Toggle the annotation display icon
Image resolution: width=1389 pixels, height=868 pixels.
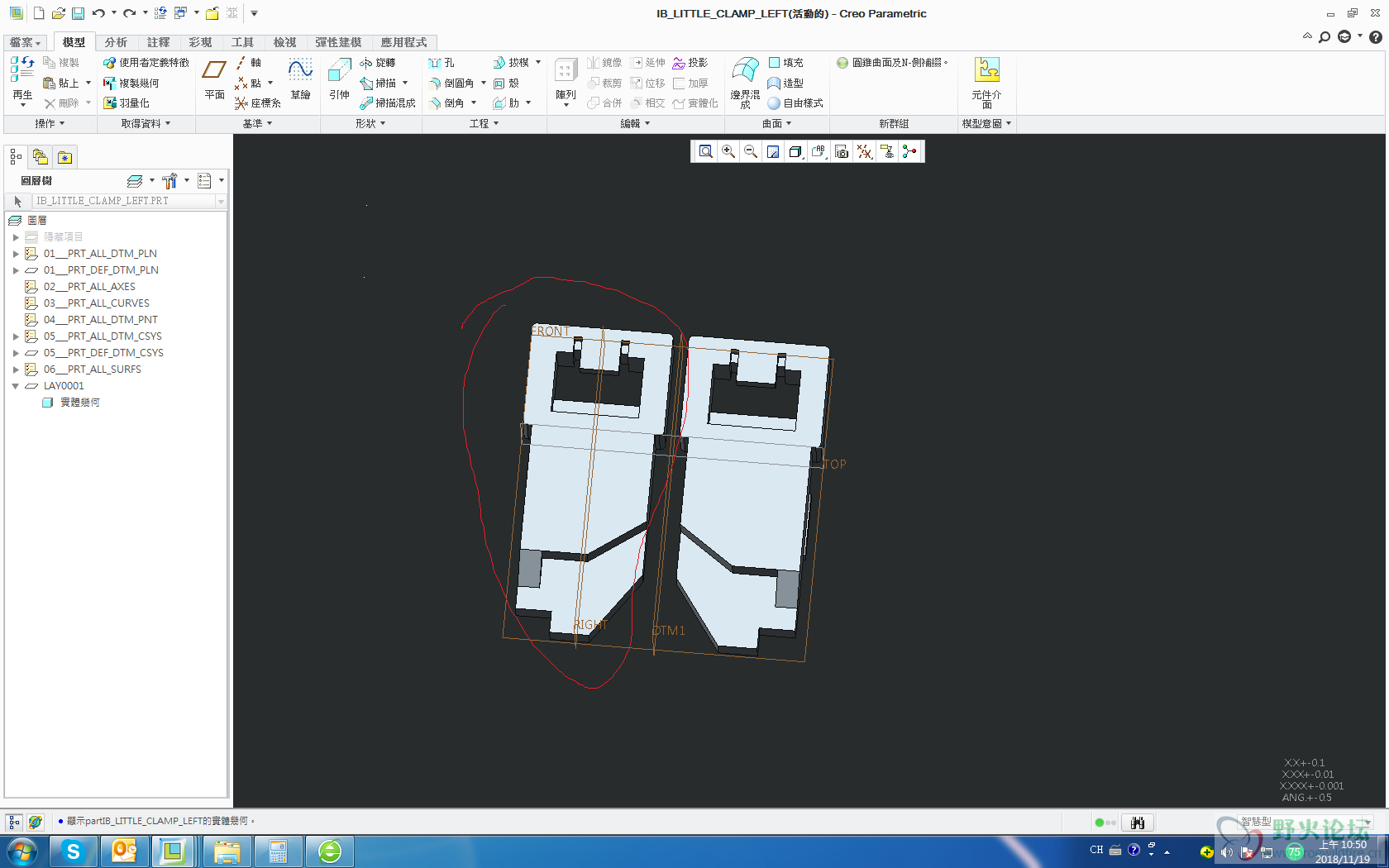click(887, 151)
